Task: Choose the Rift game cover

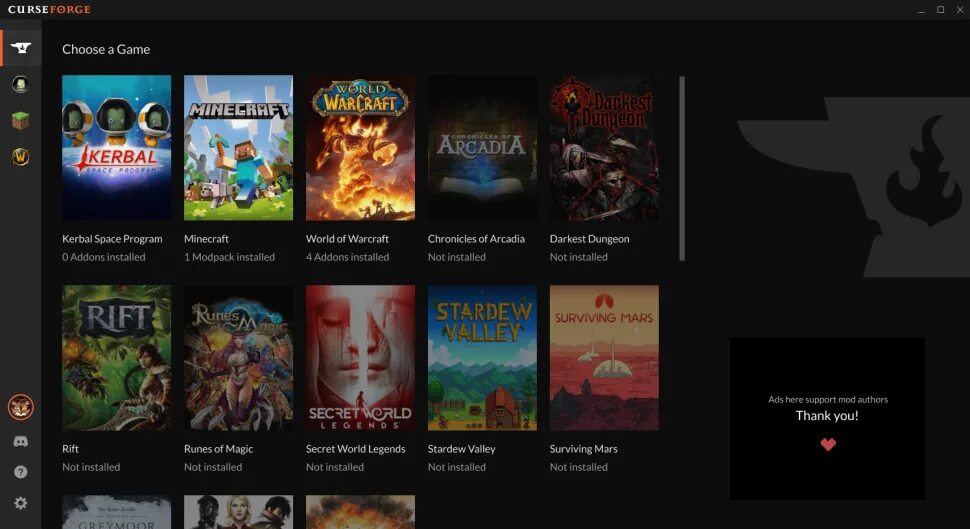Action: pyautogui.click(x=116, y=358)
